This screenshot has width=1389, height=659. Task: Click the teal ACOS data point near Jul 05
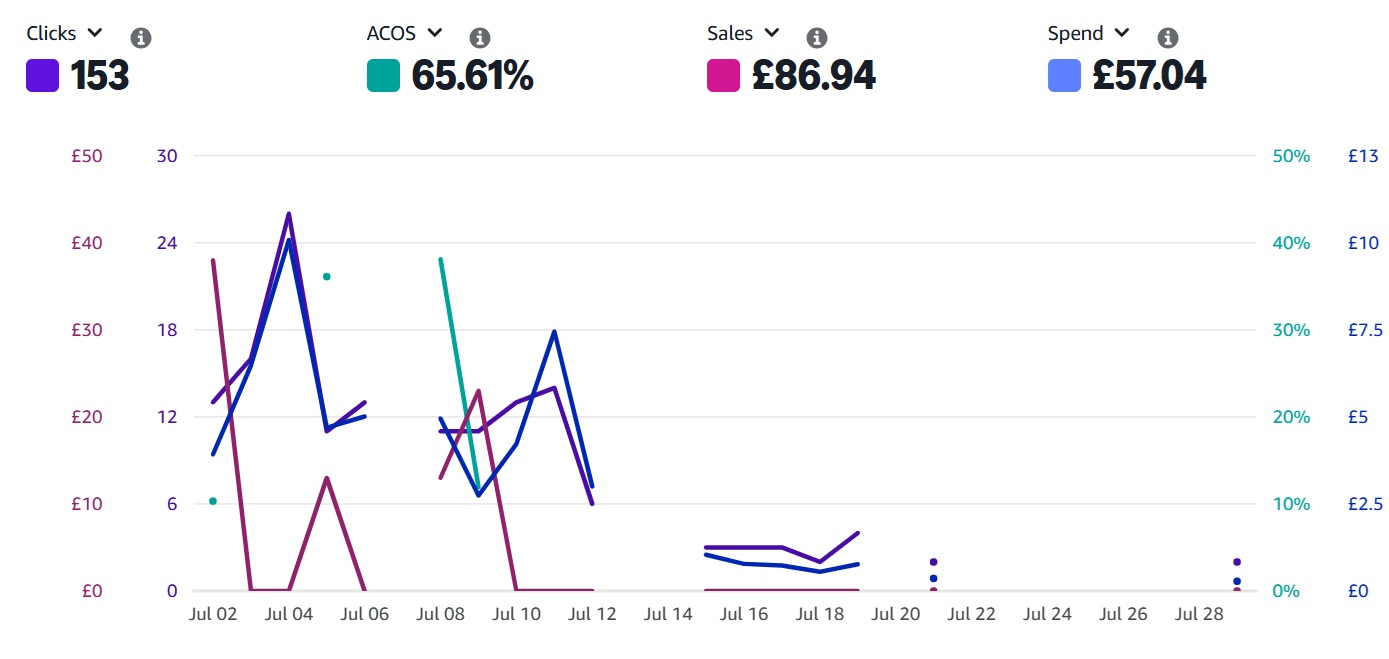click(x=327, y=276)
